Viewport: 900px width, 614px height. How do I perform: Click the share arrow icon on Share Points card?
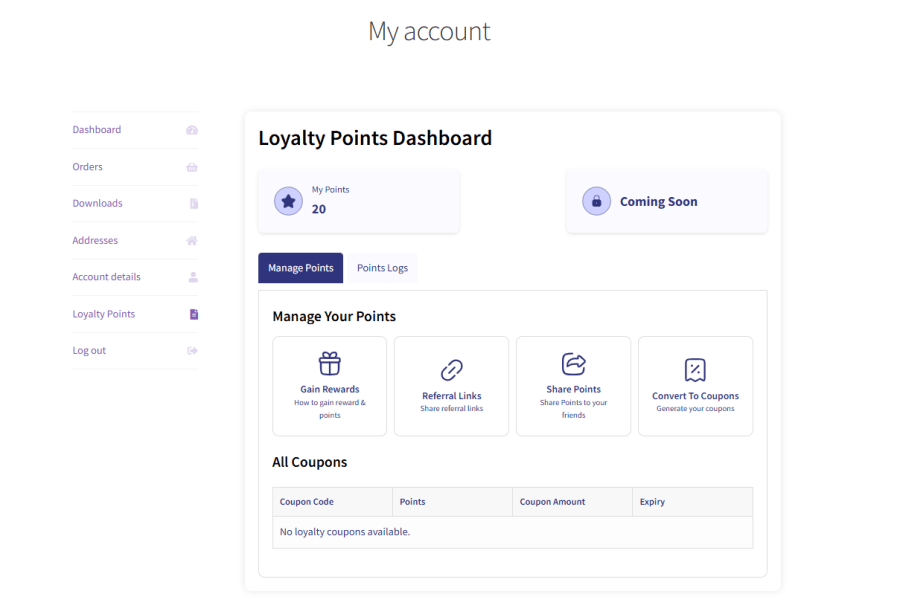(x=574, y=364)
